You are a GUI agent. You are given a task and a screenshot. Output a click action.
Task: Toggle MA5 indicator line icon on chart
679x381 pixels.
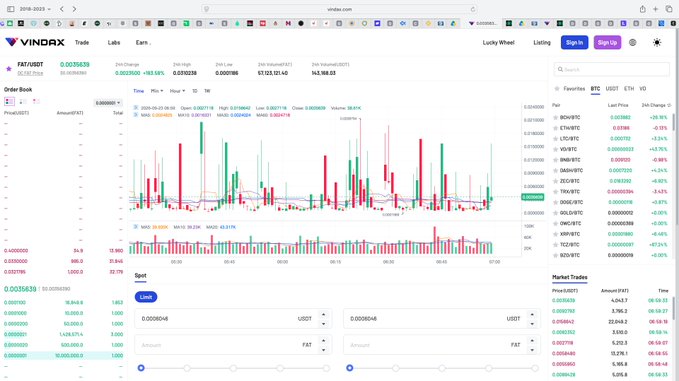[x=136, y=115]
